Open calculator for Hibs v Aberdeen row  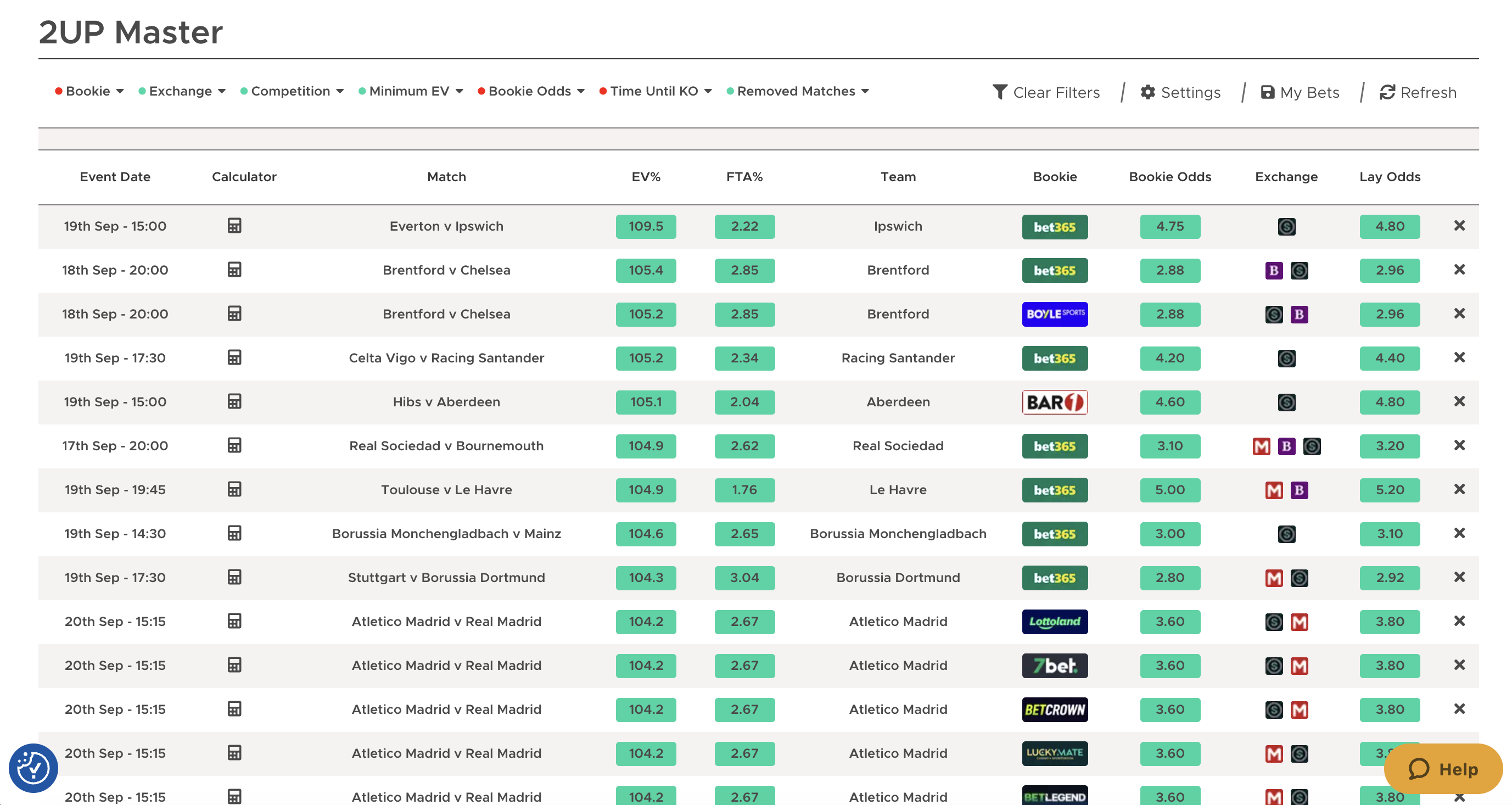tap(234, 401)
